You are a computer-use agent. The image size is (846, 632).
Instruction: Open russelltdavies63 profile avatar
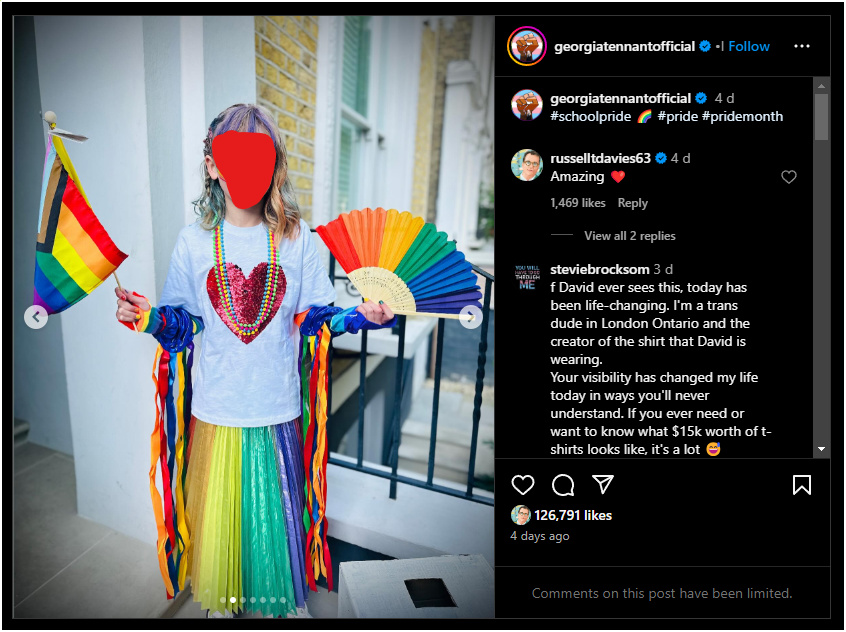pyautogui.click(x=527, y=165)
